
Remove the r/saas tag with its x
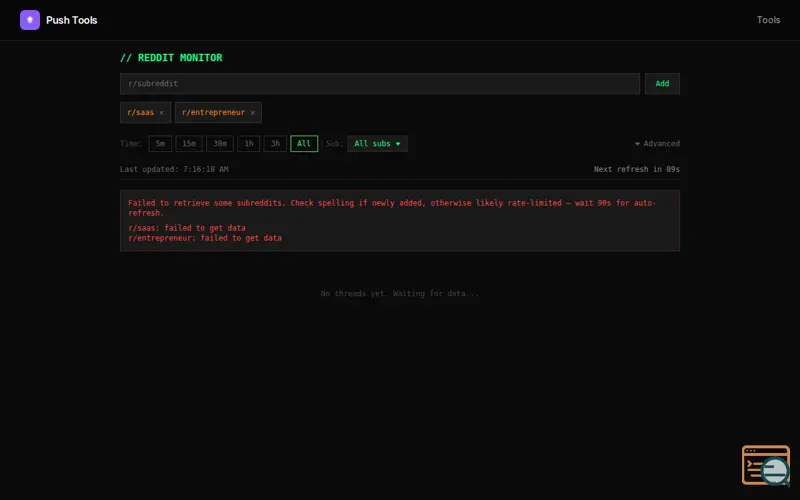coord(161,113)
